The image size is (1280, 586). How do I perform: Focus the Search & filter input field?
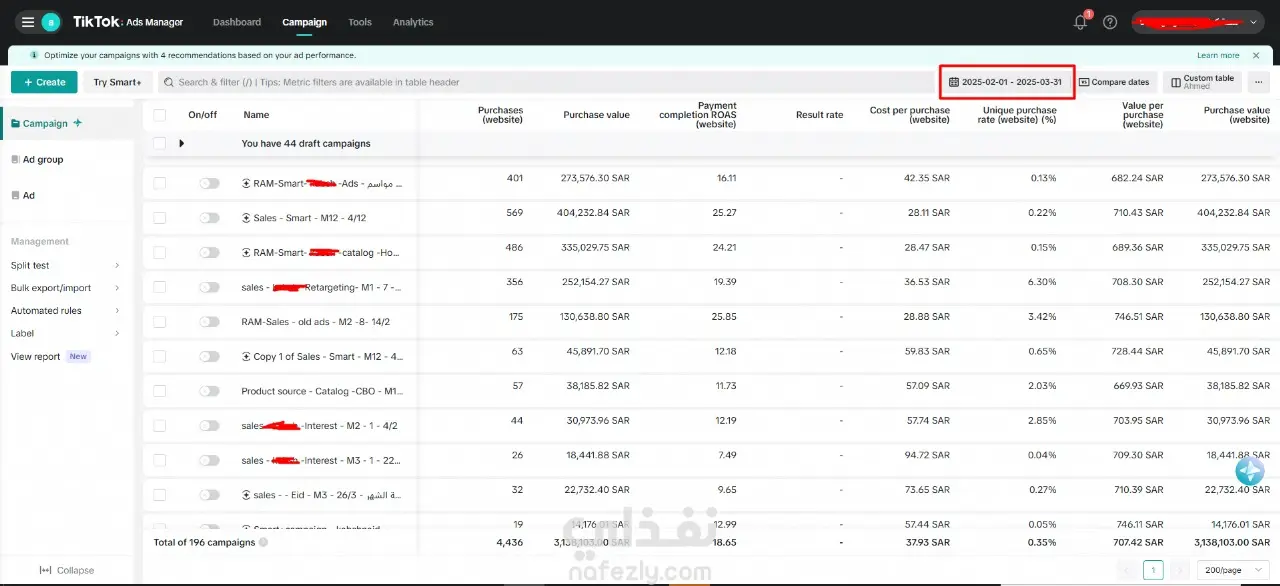click(547, 82)
